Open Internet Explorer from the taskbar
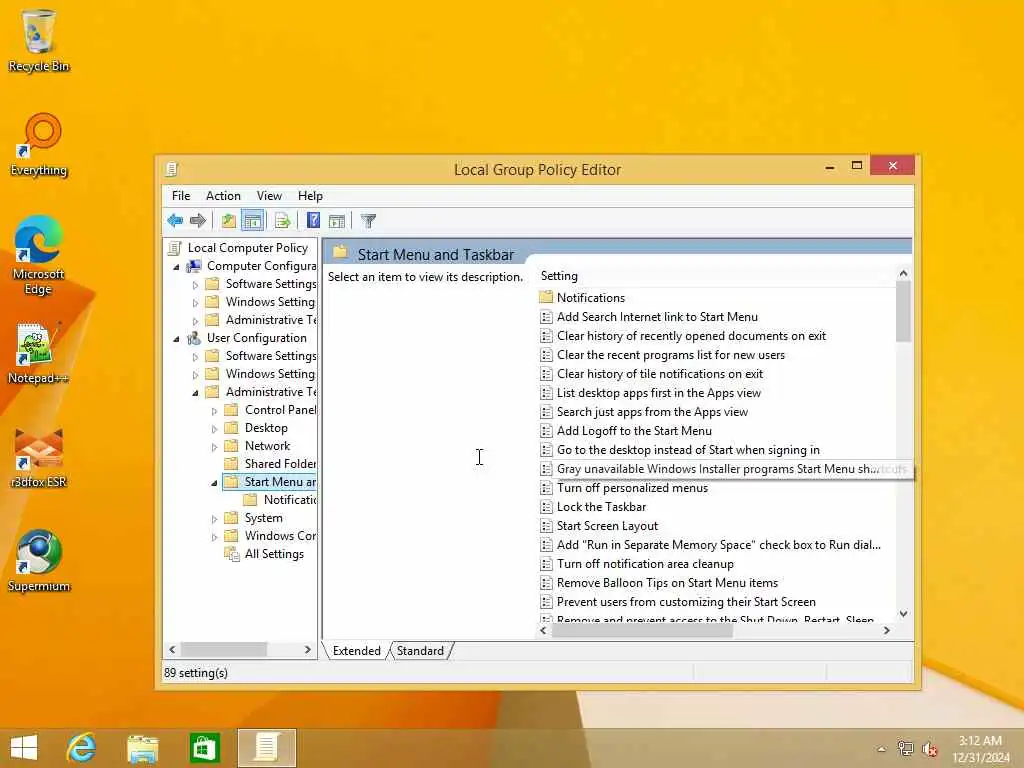 (x=81, y=748)
